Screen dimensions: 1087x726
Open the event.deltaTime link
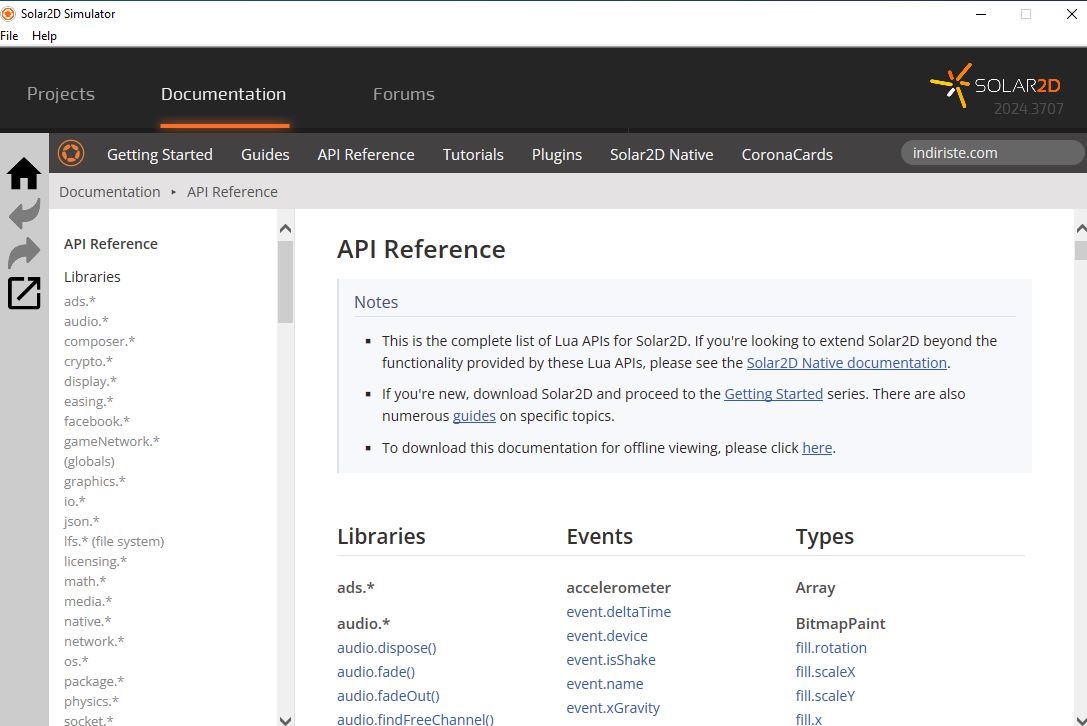618,612
